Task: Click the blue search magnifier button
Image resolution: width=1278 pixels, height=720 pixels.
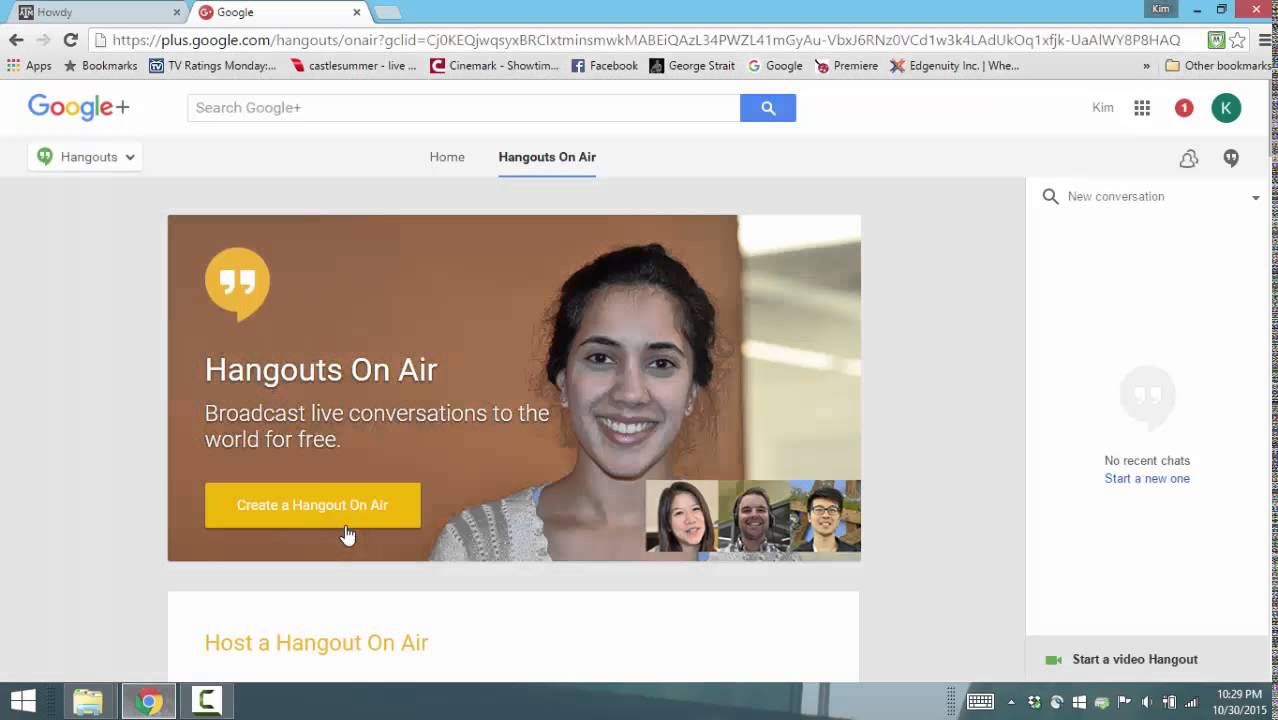Action: [x=768, y=108]
